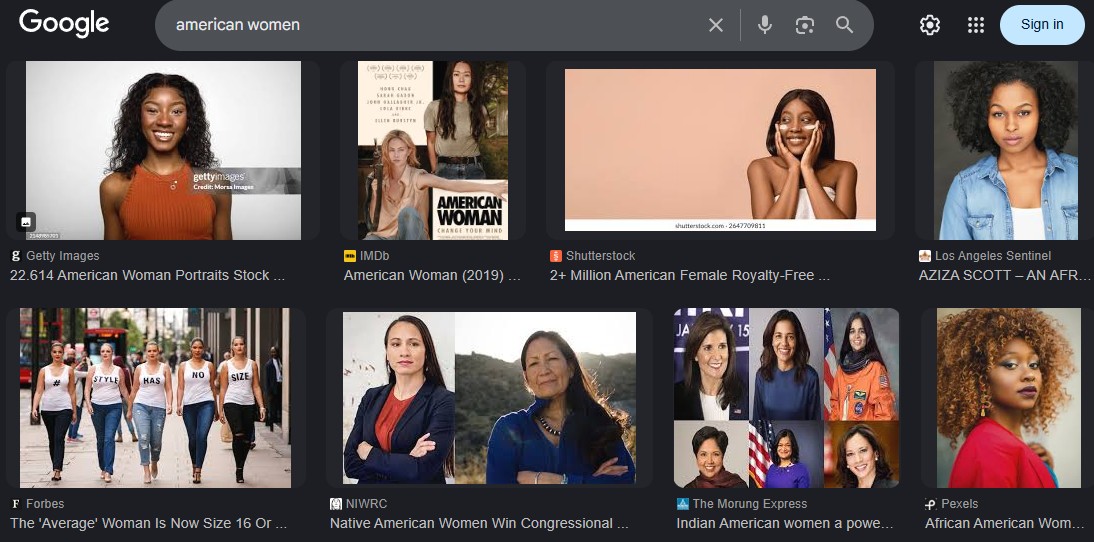Click the NIWRC favicon
The height and width of the screenshot is (542, 1094).
coord(336,504)
